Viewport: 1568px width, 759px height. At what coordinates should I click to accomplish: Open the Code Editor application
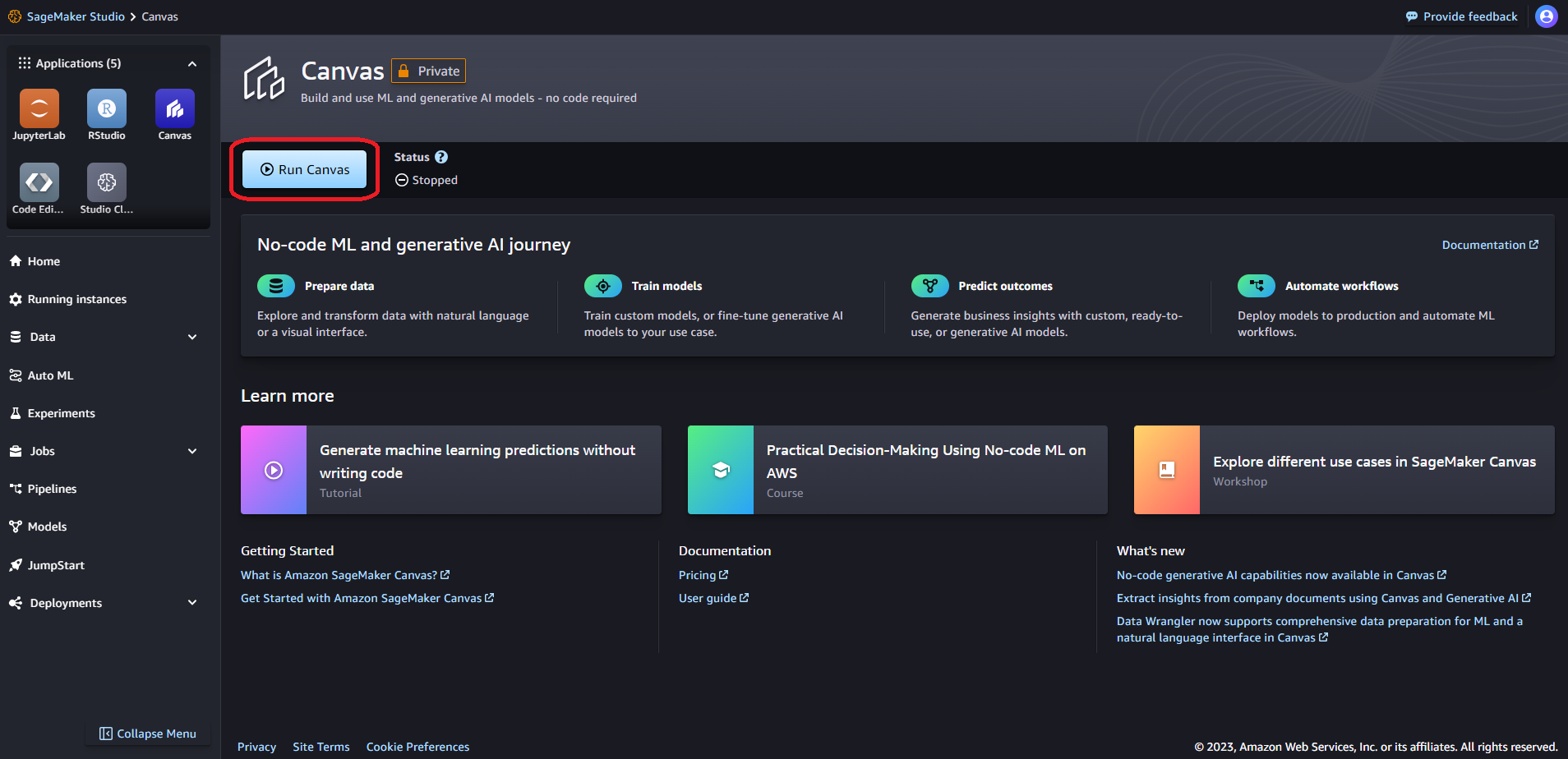coord(38,182)
